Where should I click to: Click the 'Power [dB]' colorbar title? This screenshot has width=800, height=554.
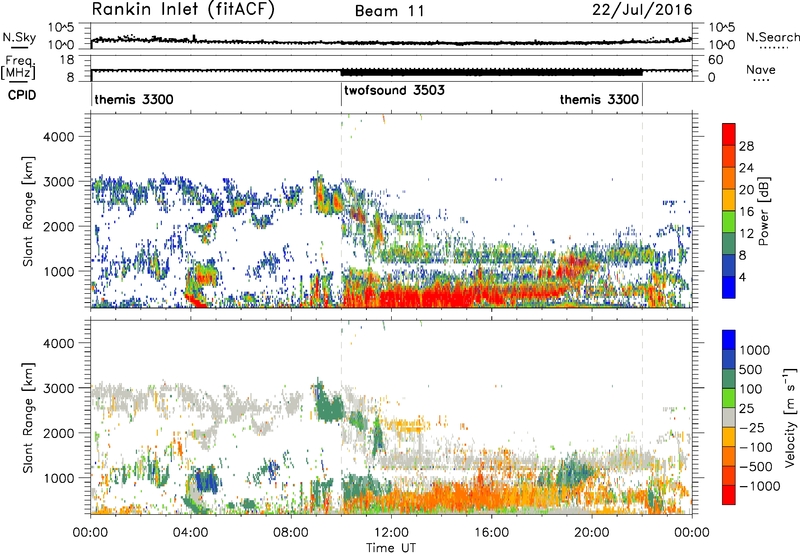pos(764,211)
